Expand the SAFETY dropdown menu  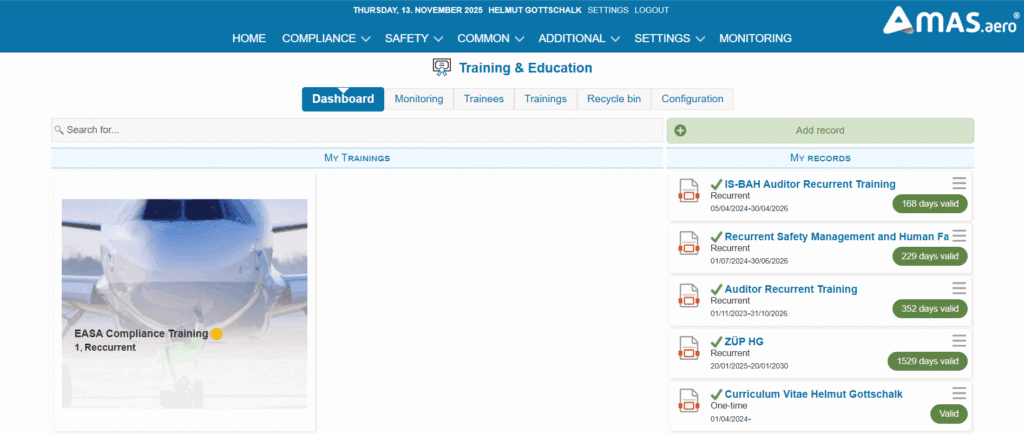[x=413, y=38]
